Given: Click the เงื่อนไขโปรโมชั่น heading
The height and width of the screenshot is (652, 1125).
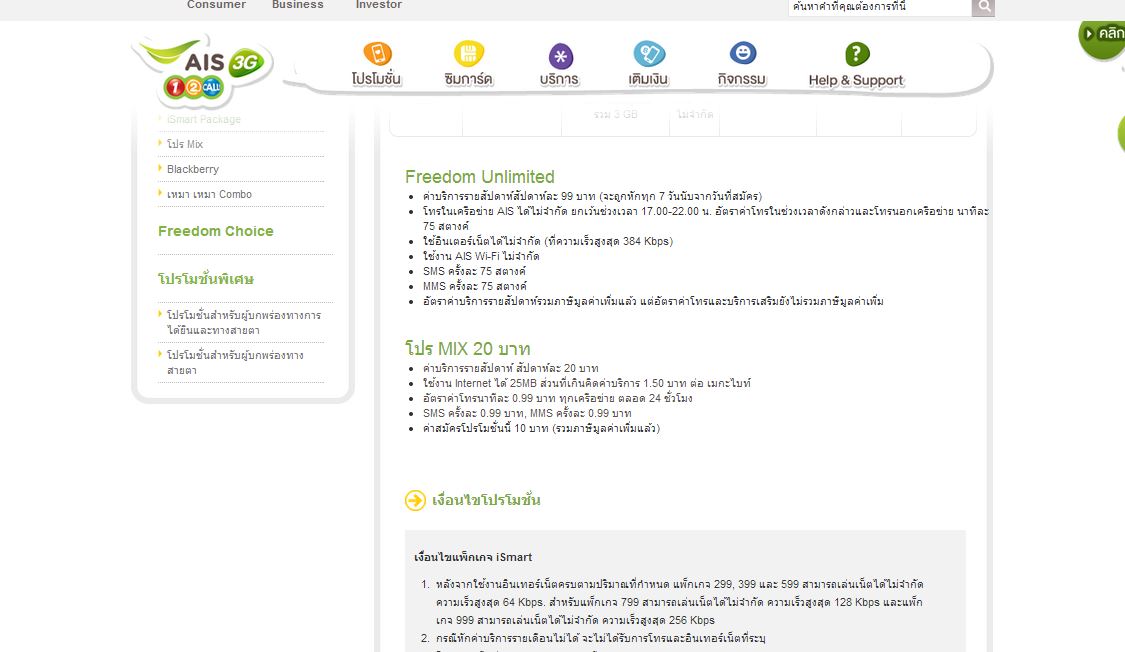Looking at the screenshot, I should [486, 500].
